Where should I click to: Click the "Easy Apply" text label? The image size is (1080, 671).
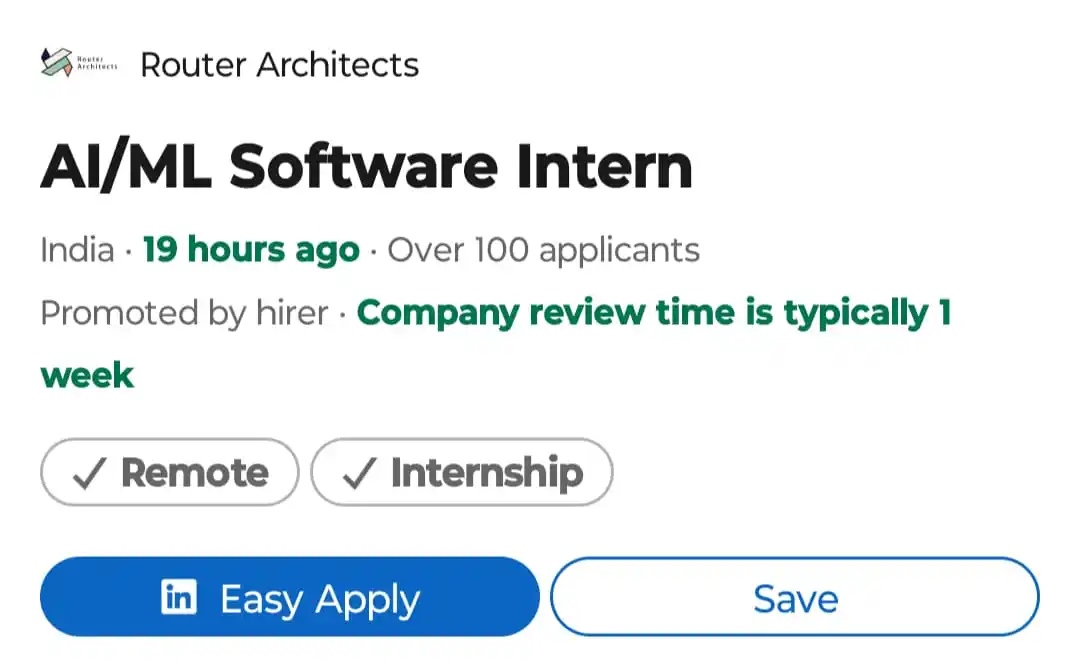coord(320,599)
